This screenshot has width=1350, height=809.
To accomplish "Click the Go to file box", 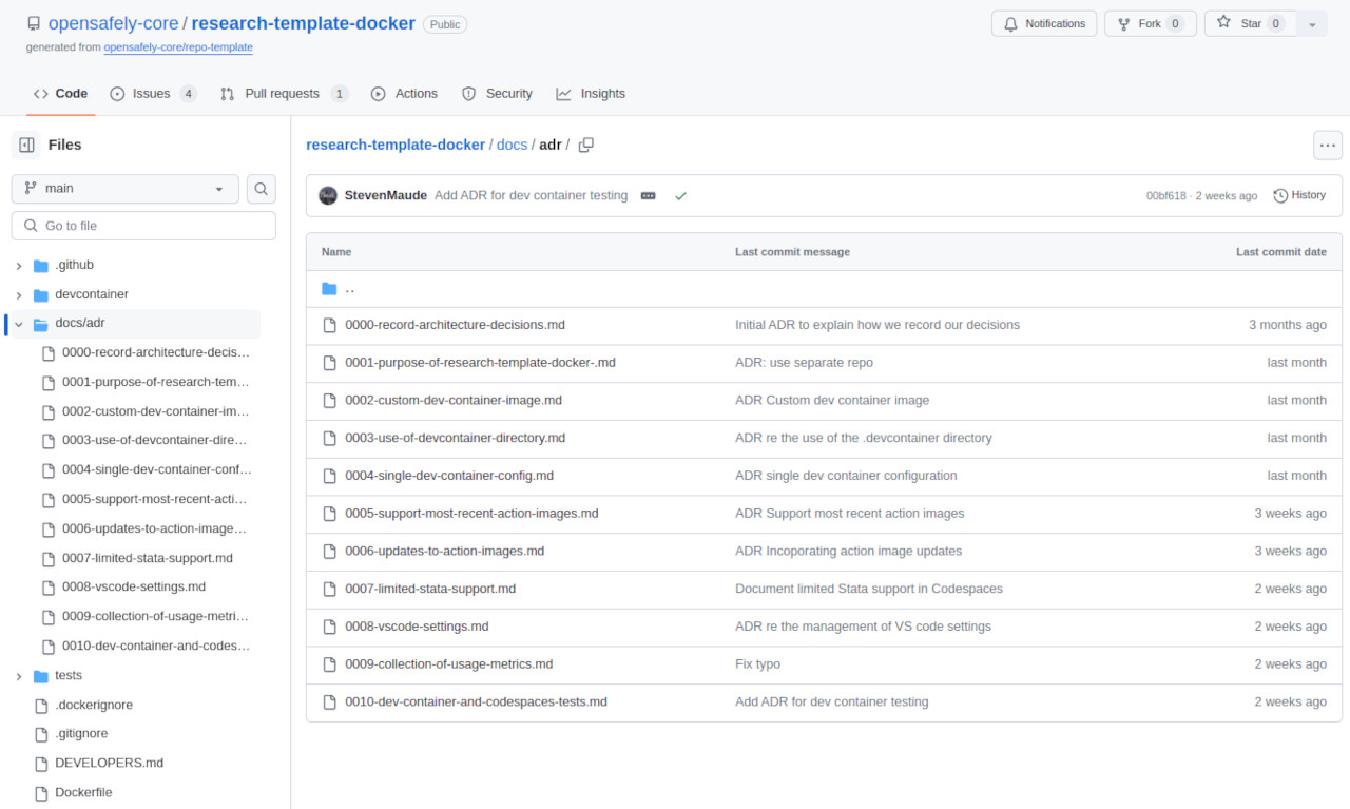I will [x=143, y=225].
